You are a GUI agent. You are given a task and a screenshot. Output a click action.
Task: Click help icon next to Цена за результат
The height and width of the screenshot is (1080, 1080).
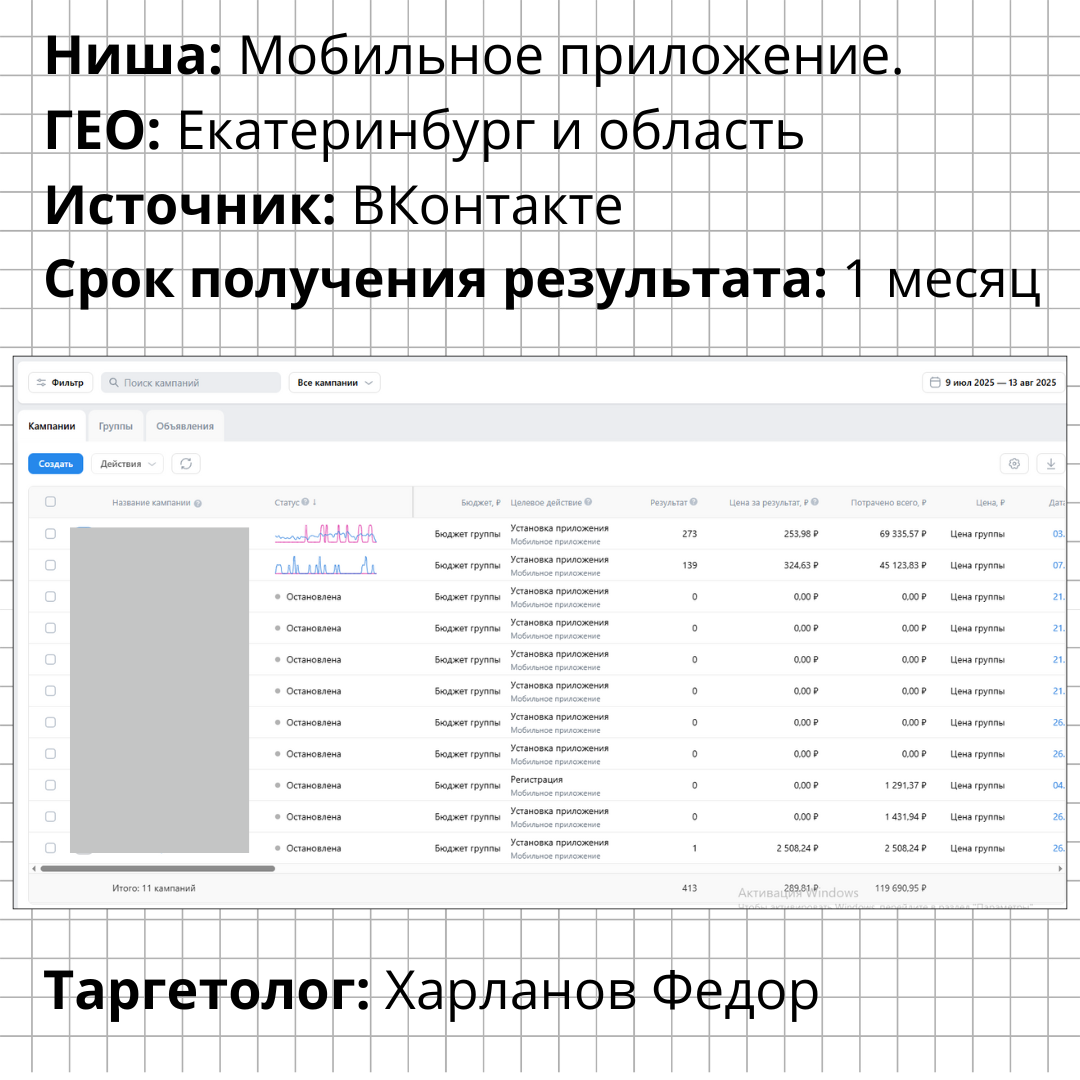[815, 502]
